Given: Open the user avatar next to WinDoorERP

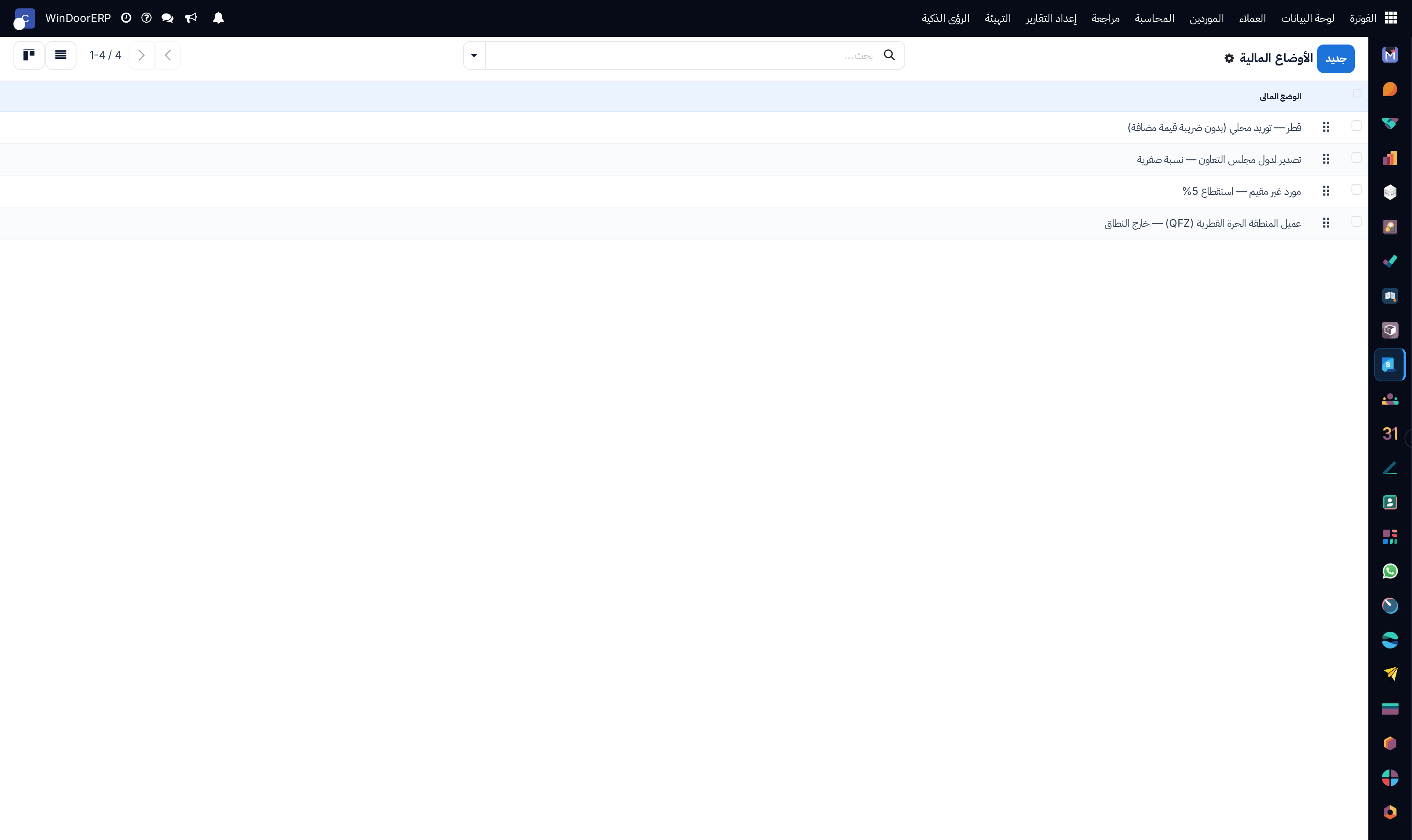Looking at the screenshot, I should pyautogui.click(x=24, y=18).
